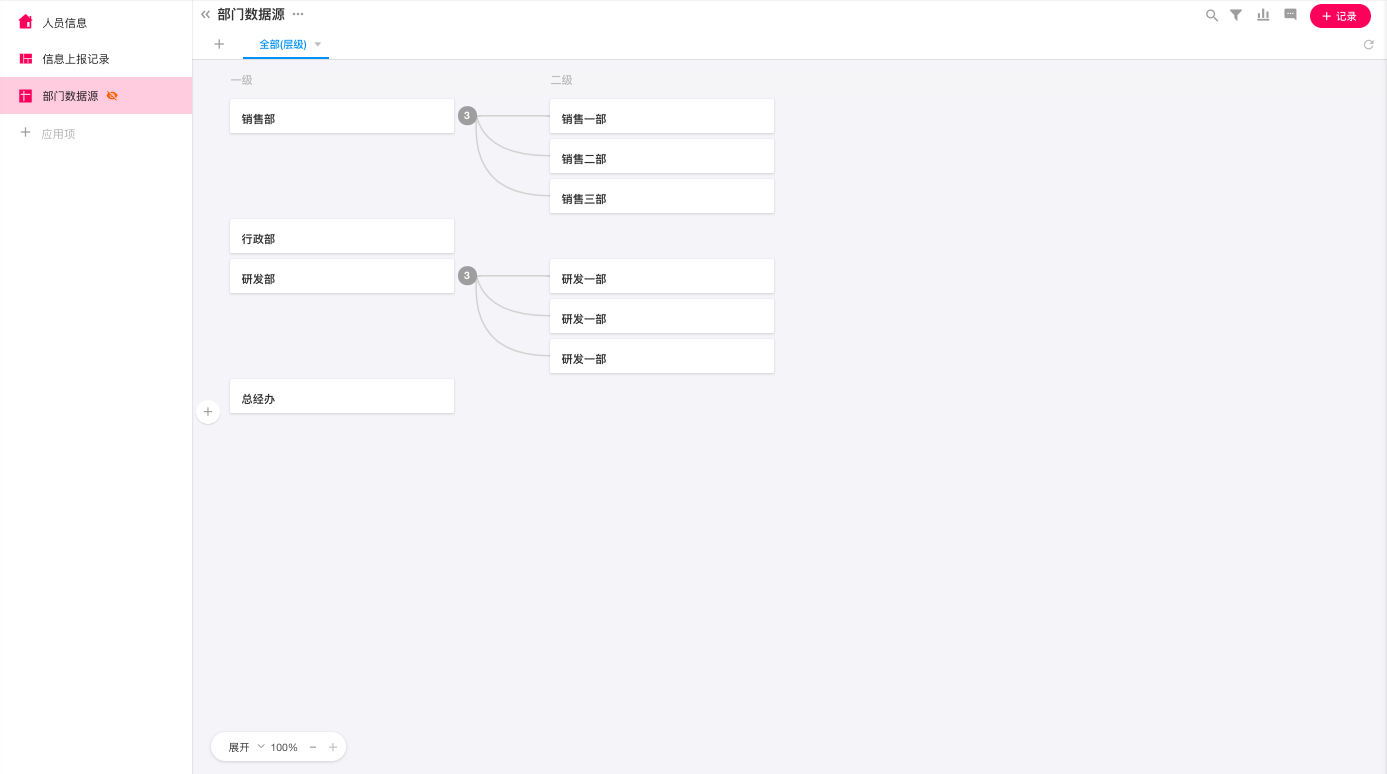Open the statistics chart icon
Image resolution: width=1387 pixels, height=774 pixels.
(x=1263, y=15)
